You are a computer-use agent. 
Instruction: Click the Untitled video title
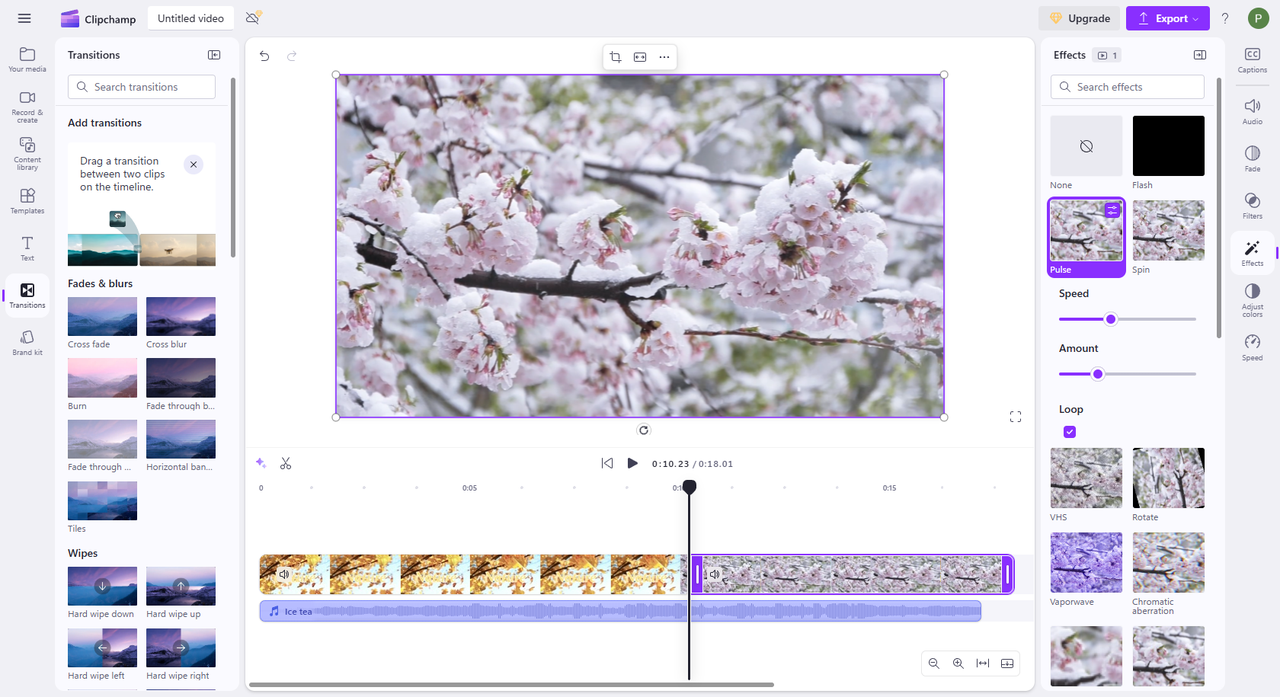(x=190, y=18)
